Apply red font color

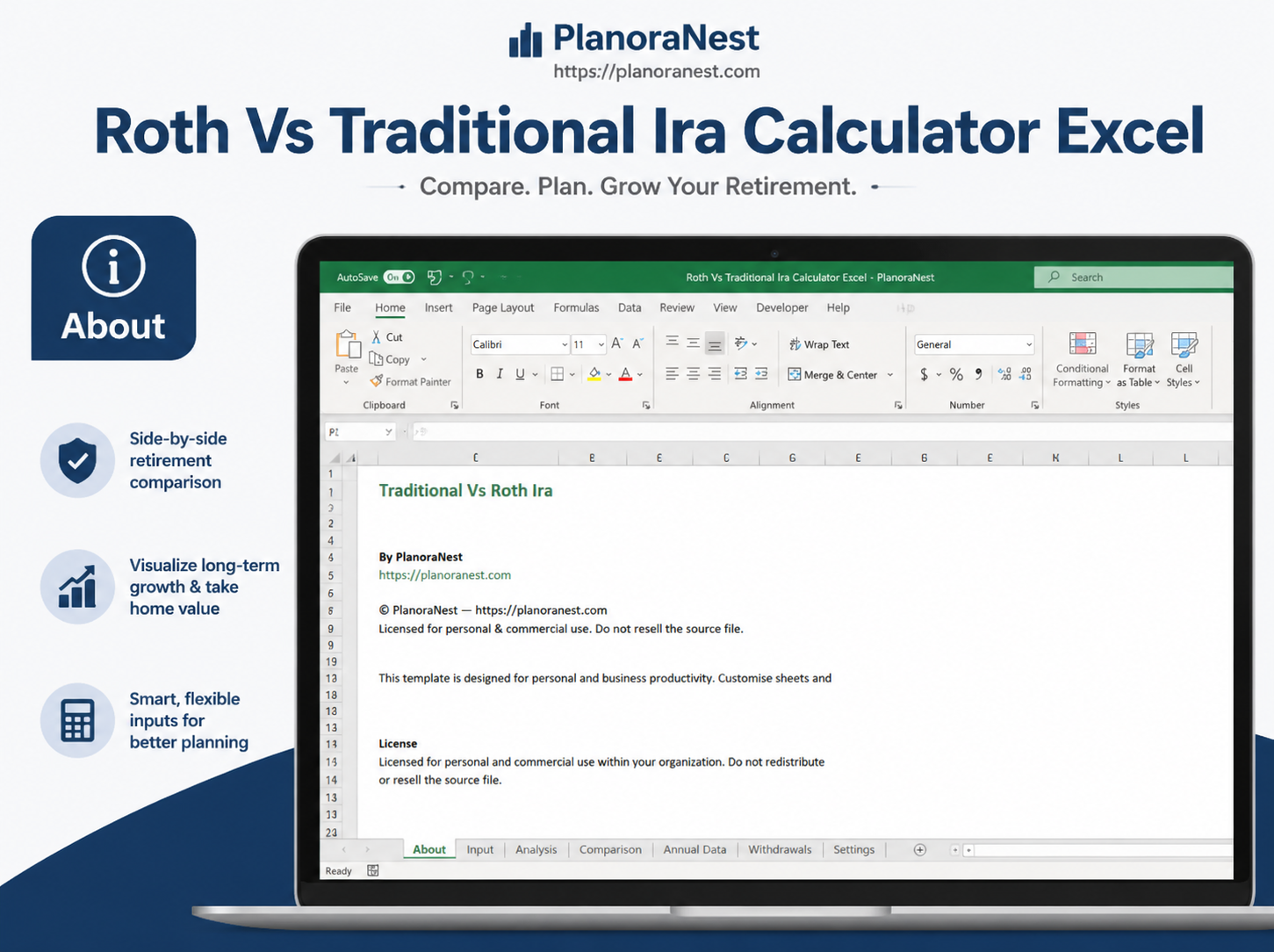[x=625, y=374]
